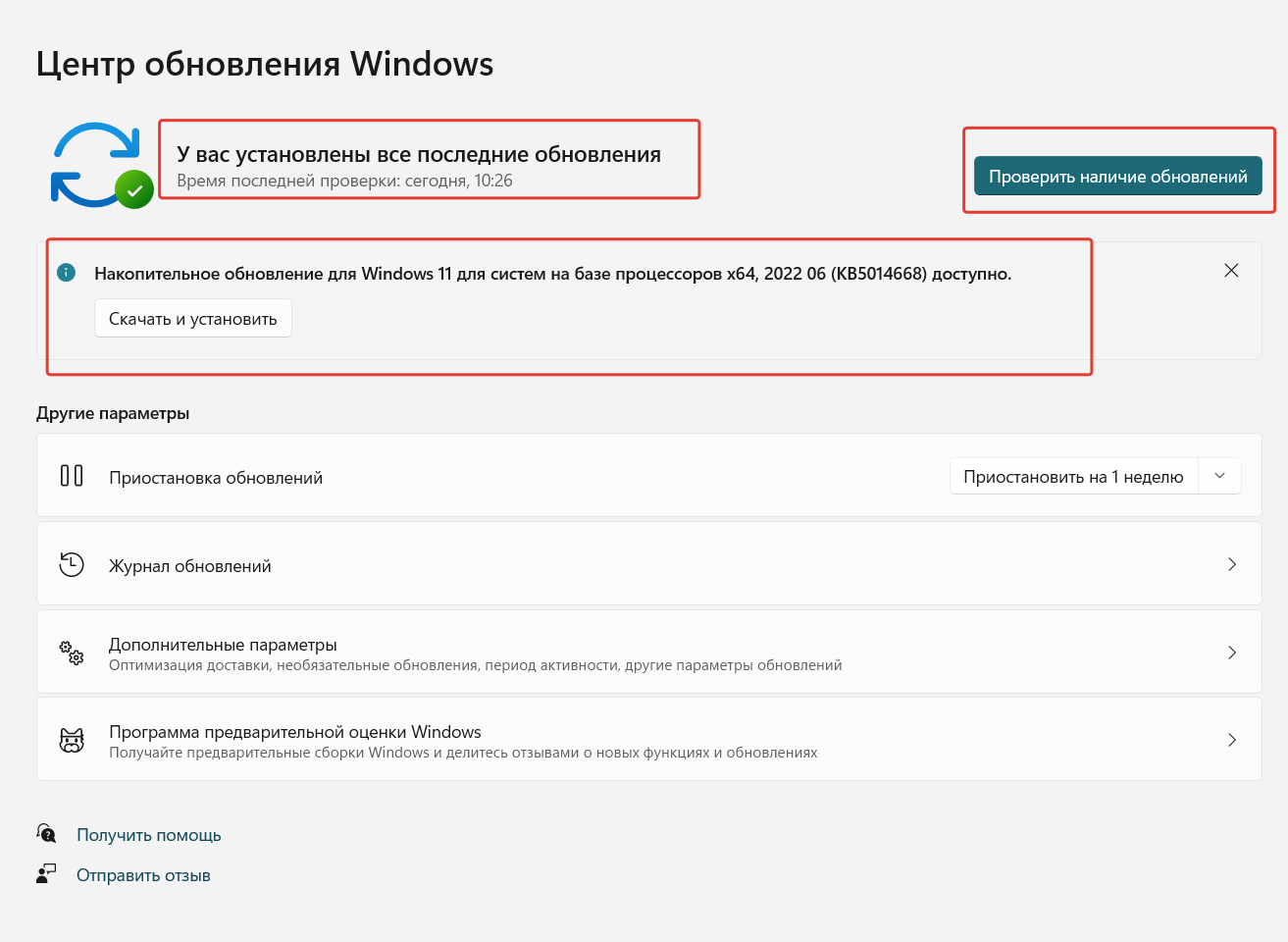Click Скачать и установить button

(193, 318)
